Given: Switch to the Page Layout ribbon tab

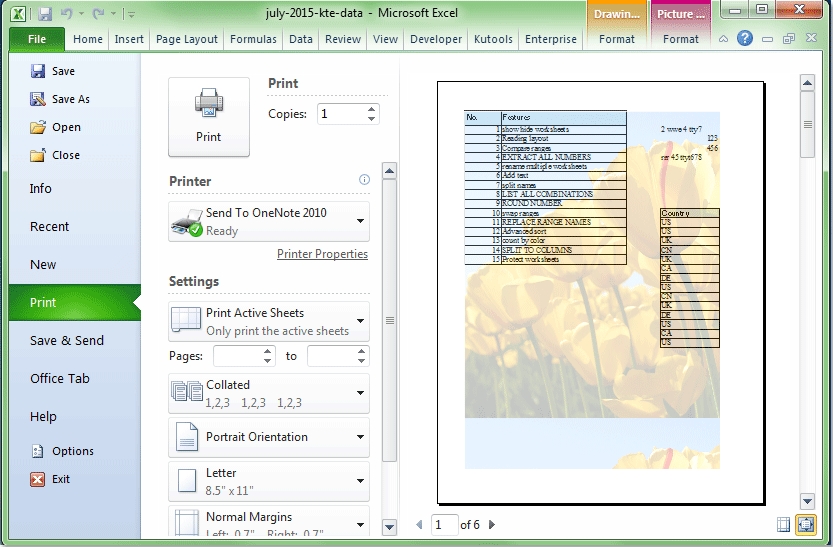Looking at the screenshot, I should (x=186, y=39).
